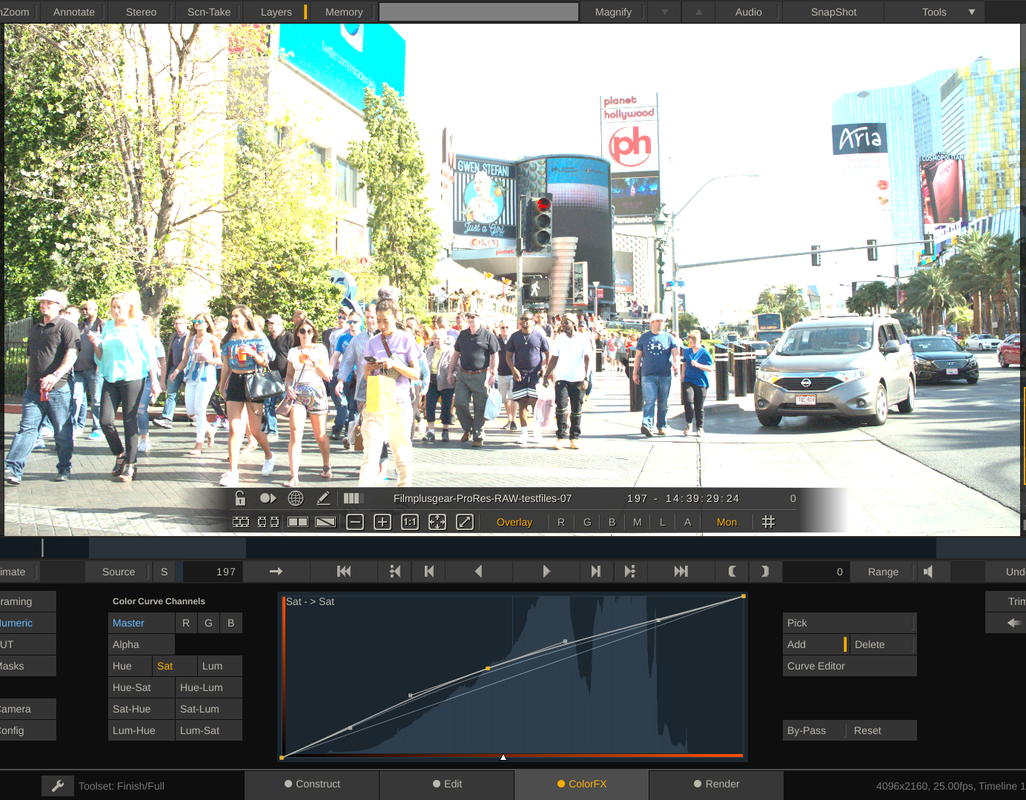
Task: Toggle the Overlay display option
Action: pyautogui.click(x=514, y=522)
